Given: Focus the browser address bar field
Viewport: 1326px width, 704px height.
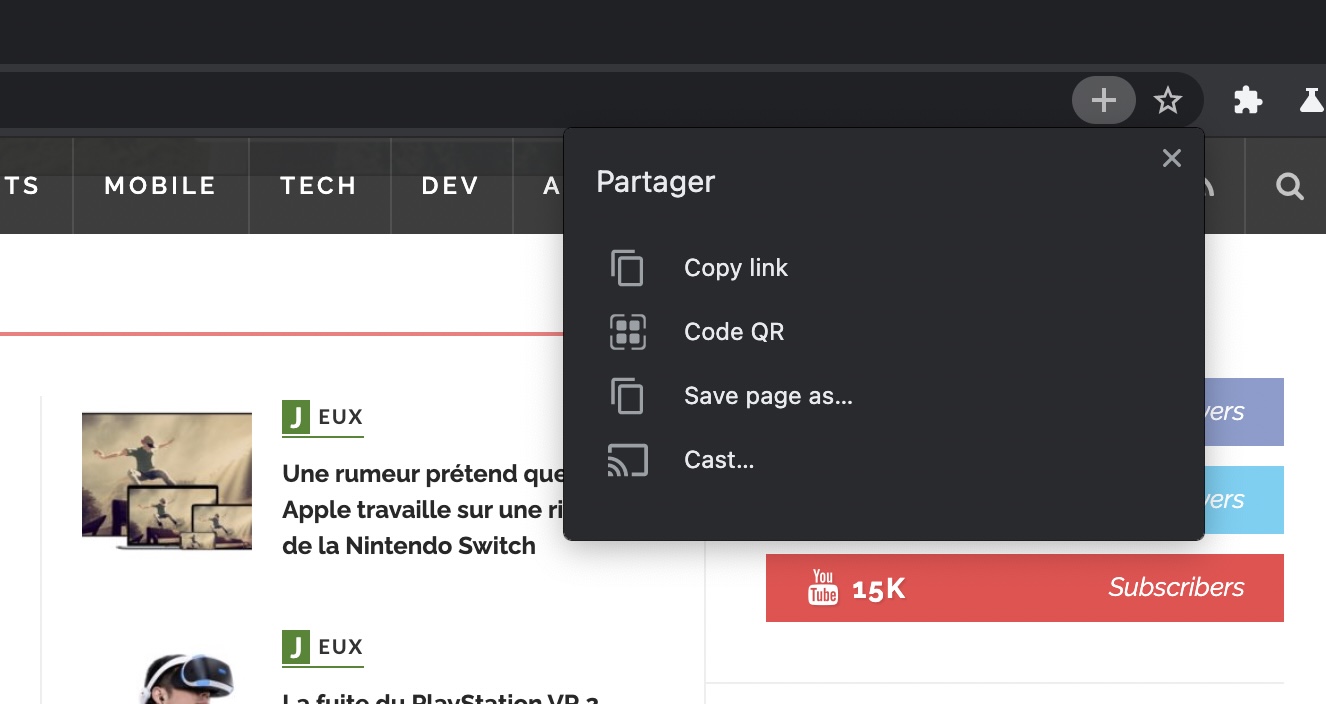Looking at the screenshot, I should click(500, 100).
